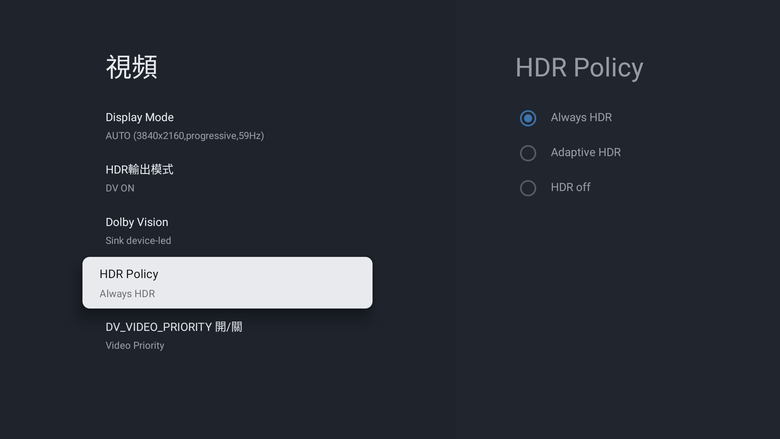Open the HDR輸出模式 setting
The image size is (780, 439).
pyautogui.click(x=227, y=178)
